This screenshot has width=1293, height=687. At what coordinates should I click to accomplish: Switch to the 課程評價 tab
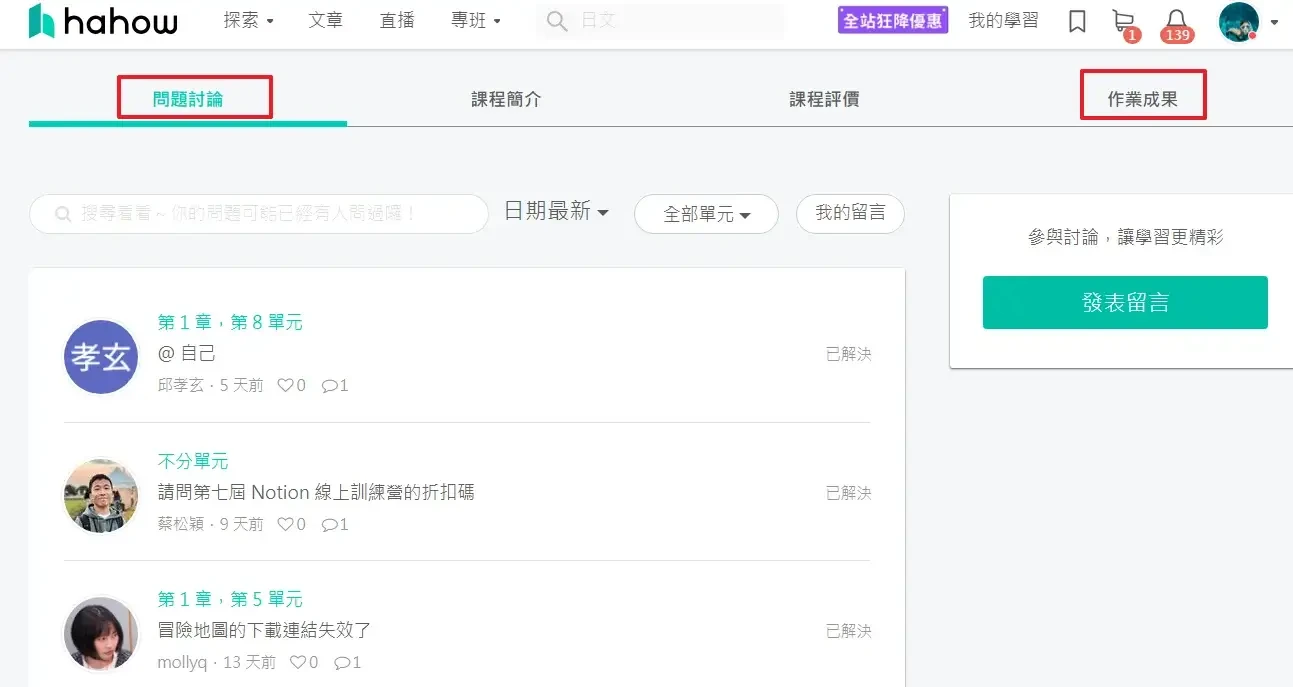824,99
